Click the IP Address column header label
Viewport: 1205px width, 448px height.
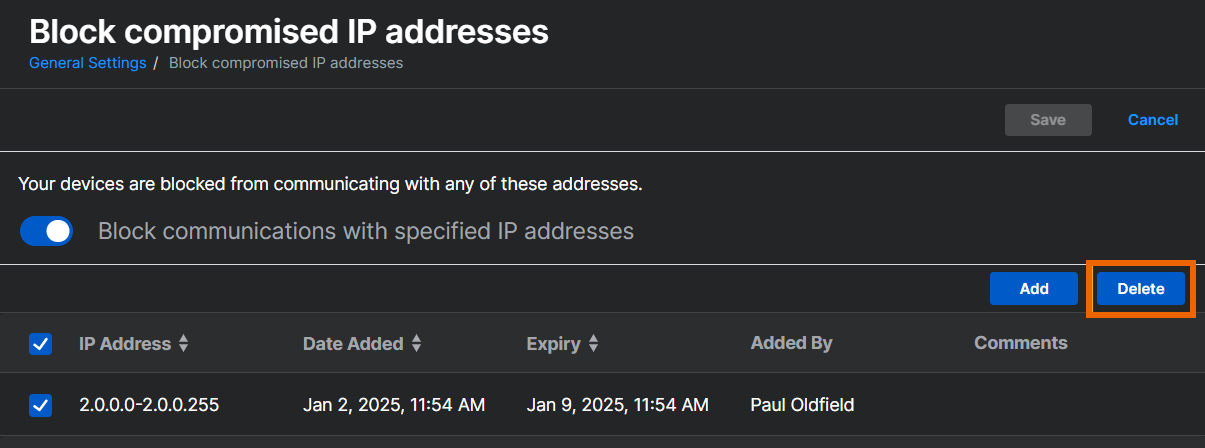tap(125, 344)
